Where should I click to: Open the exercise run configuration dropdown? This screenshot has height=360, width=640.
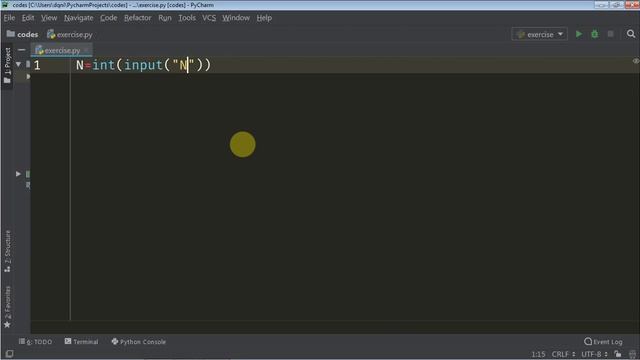pyautogui.click(x=540, y=34)
